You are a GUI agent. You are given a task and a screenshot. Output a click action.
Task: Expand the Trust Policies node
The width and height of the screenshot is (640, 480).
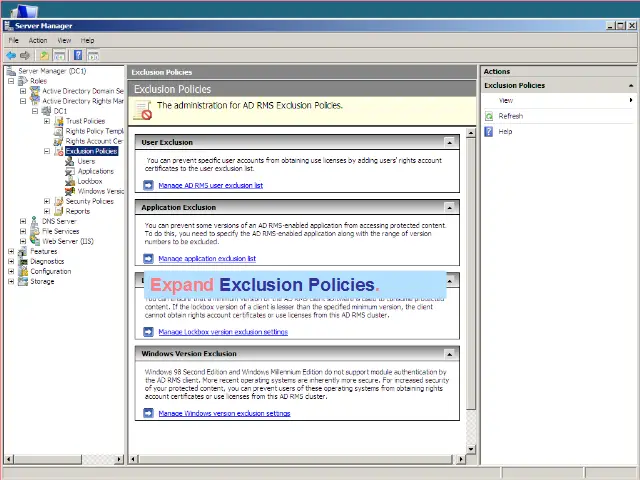tap(47, 121)
